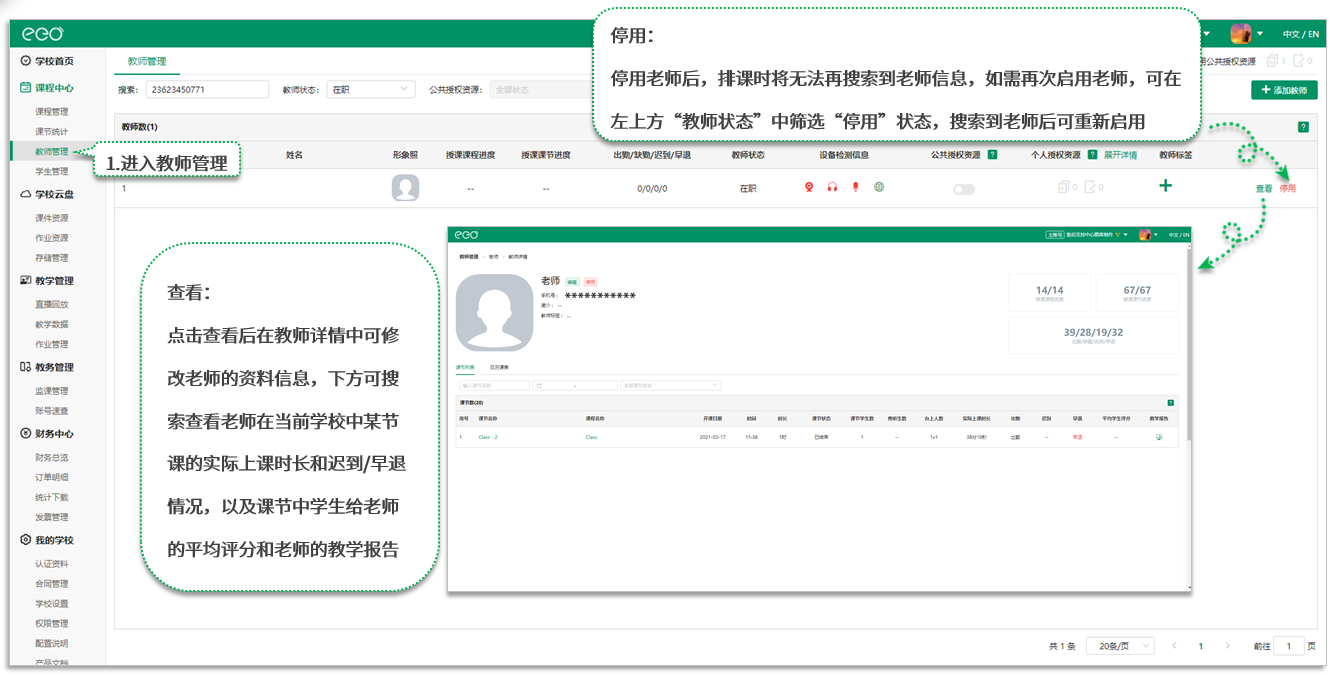Open 配置说明 in the sidebar
The image size is (1341, 675).
click(52, 643)
